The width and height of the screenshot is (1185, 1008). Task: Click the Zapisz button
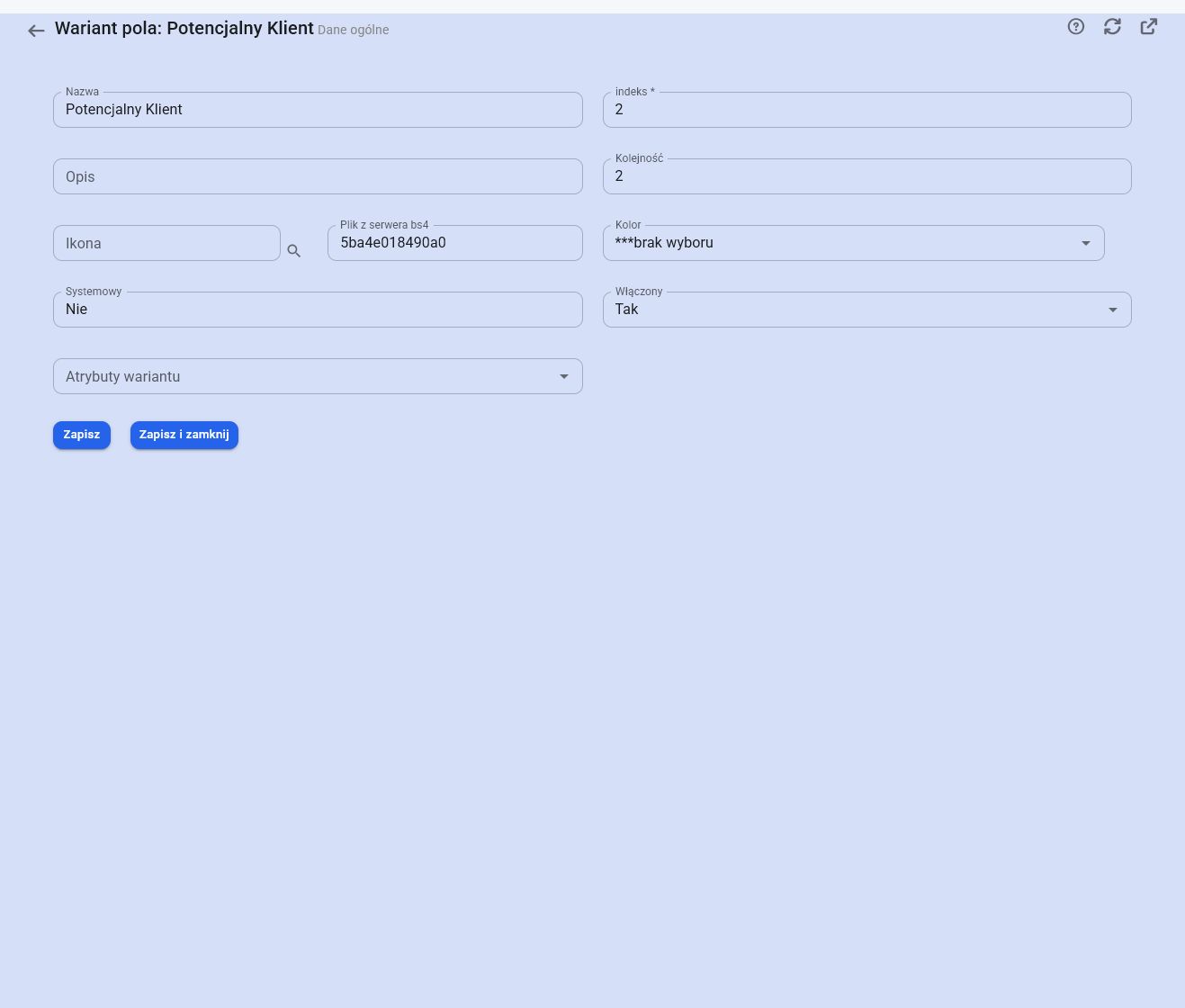pos(82,435)
